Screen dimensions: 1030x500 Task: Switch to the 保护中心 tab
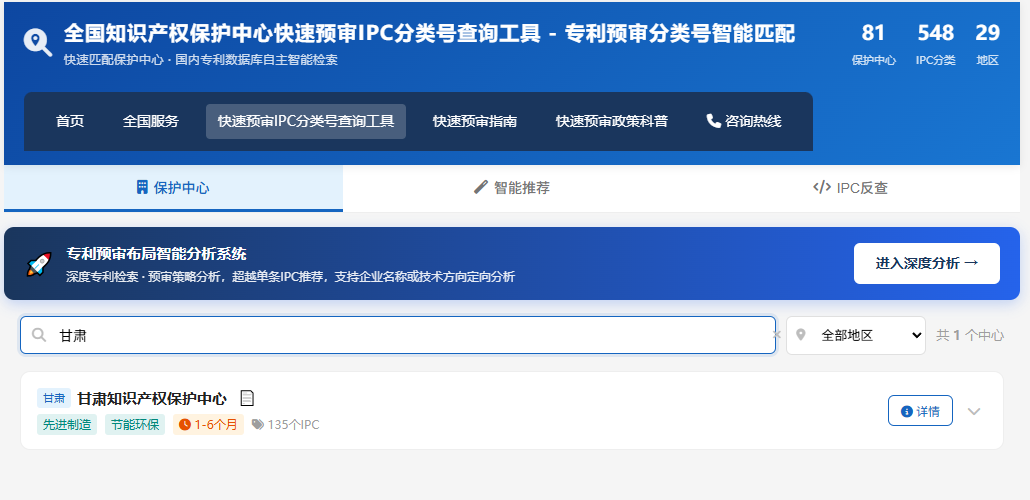pyautogui.click(x=173, y=188)
